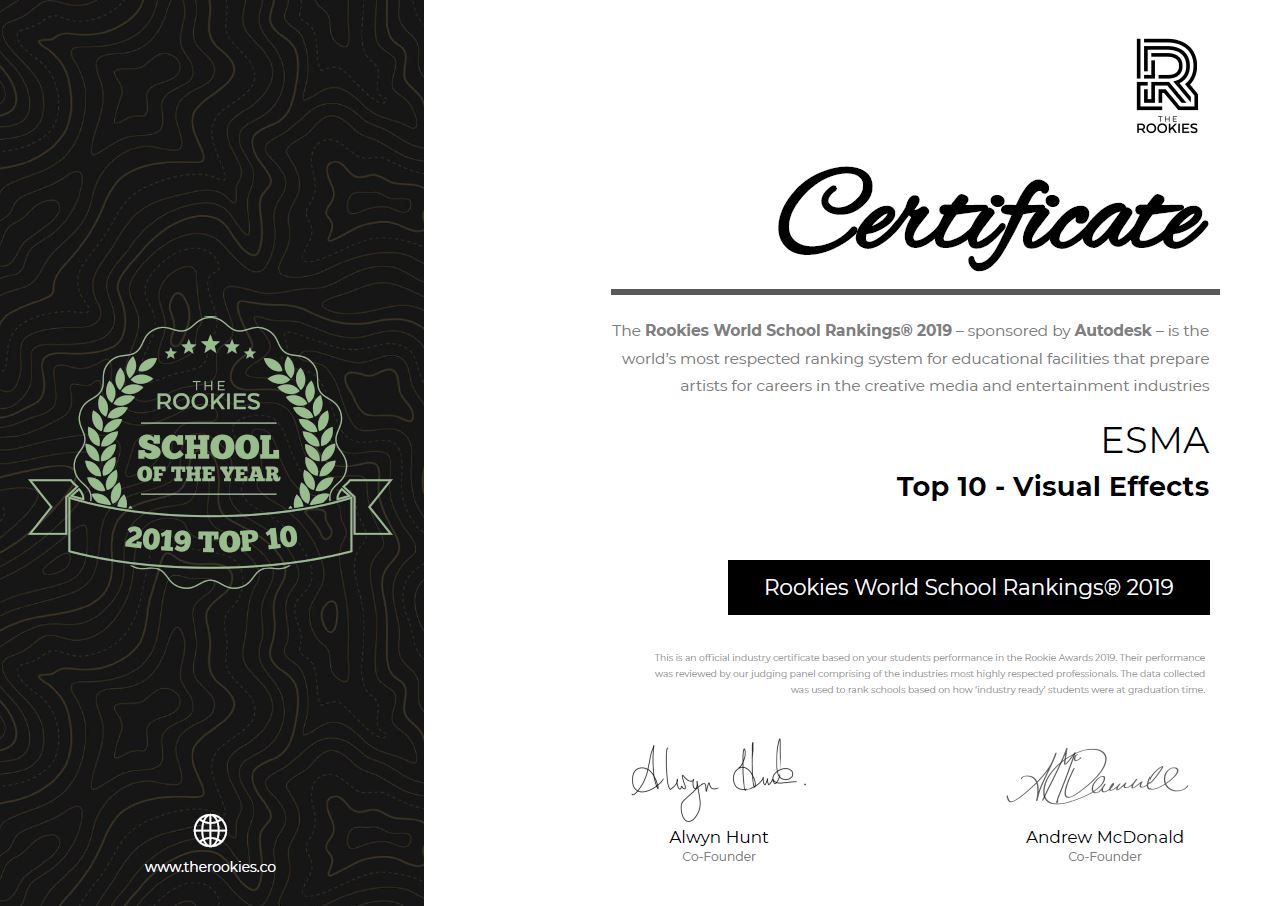Click the gray horizontal divider under Certificate
Viewport: 1285px width, 906px height.
click(x=915, y=292)
